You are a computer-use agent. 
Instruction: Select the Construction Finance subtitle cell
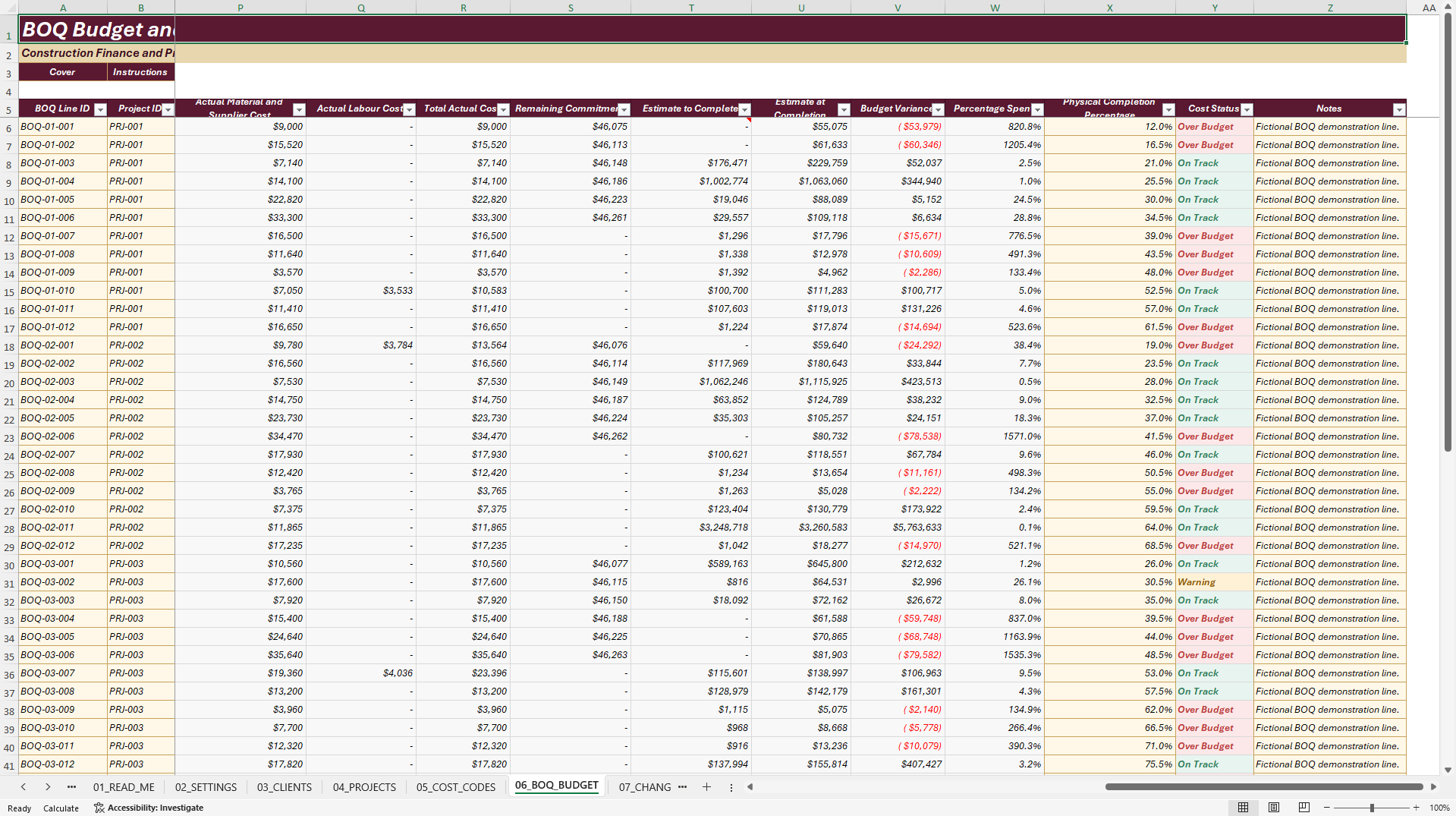click(712, 53)
